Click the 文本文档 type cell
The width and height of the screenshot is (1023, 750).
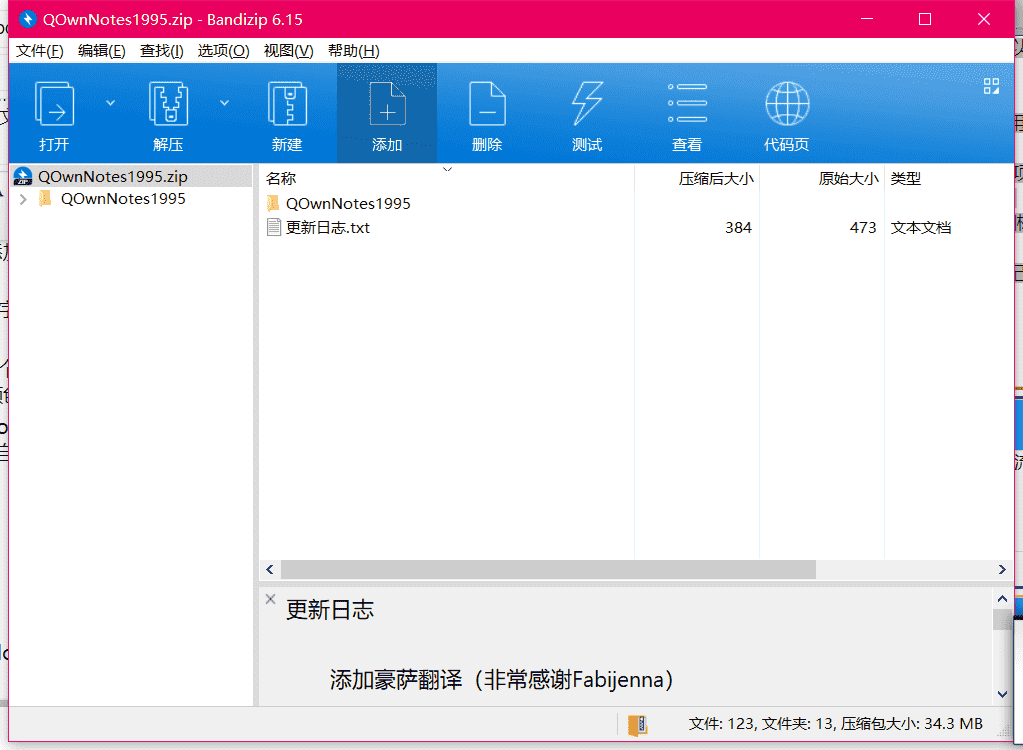click(921, 228)
